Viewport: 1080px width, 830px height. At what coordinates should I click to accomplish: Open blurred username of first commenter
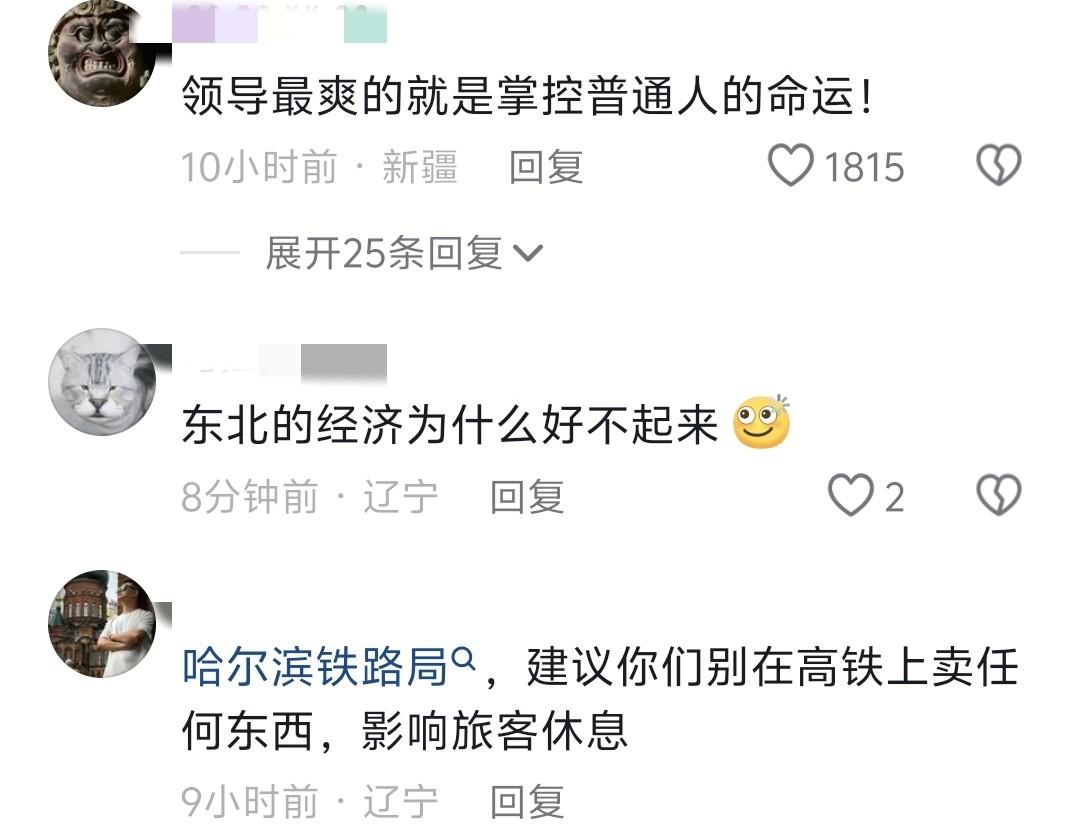[279, 22]
